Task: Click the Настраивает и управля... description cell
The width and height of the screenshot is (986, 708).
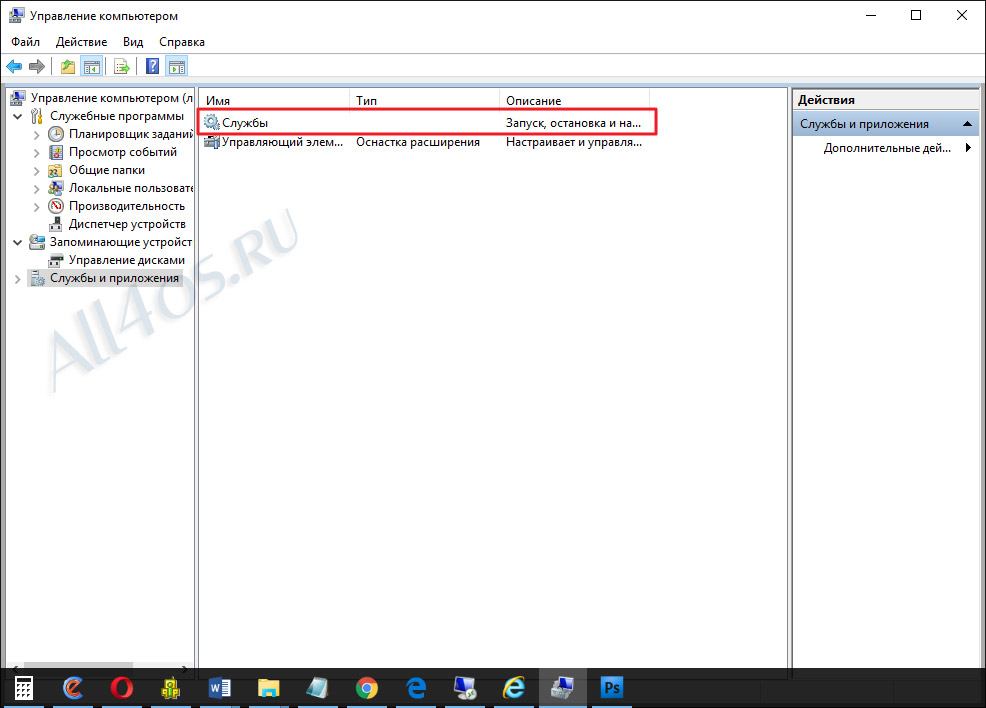Action: (x=573, y=142)
